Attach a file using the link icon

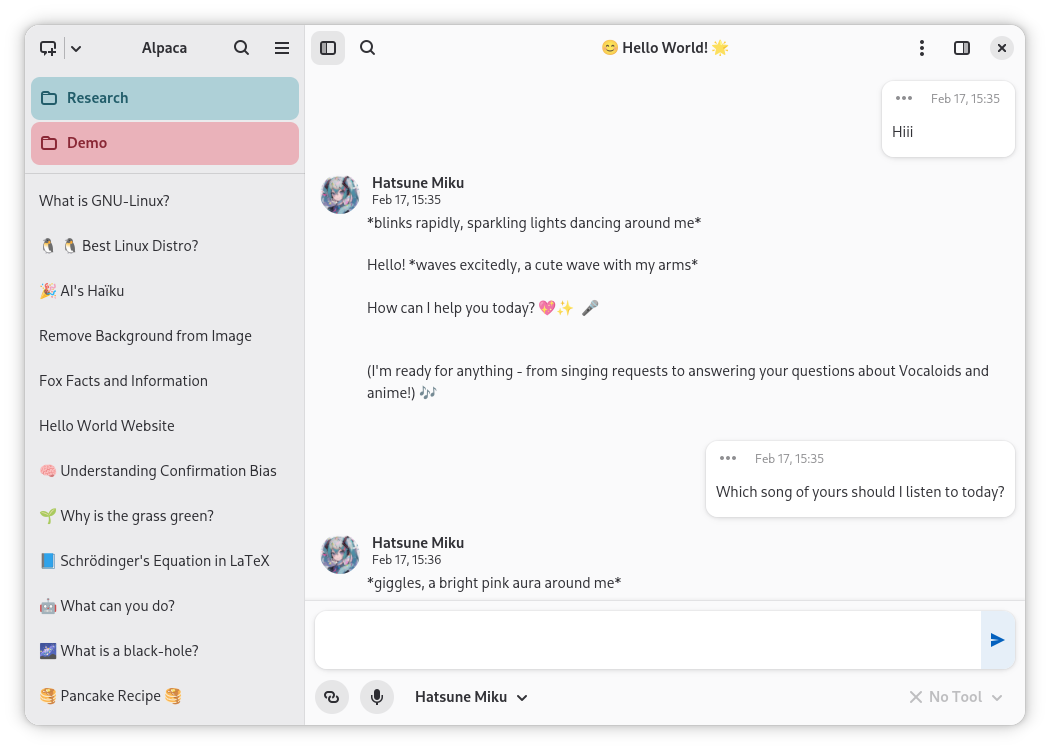(332, 697)
